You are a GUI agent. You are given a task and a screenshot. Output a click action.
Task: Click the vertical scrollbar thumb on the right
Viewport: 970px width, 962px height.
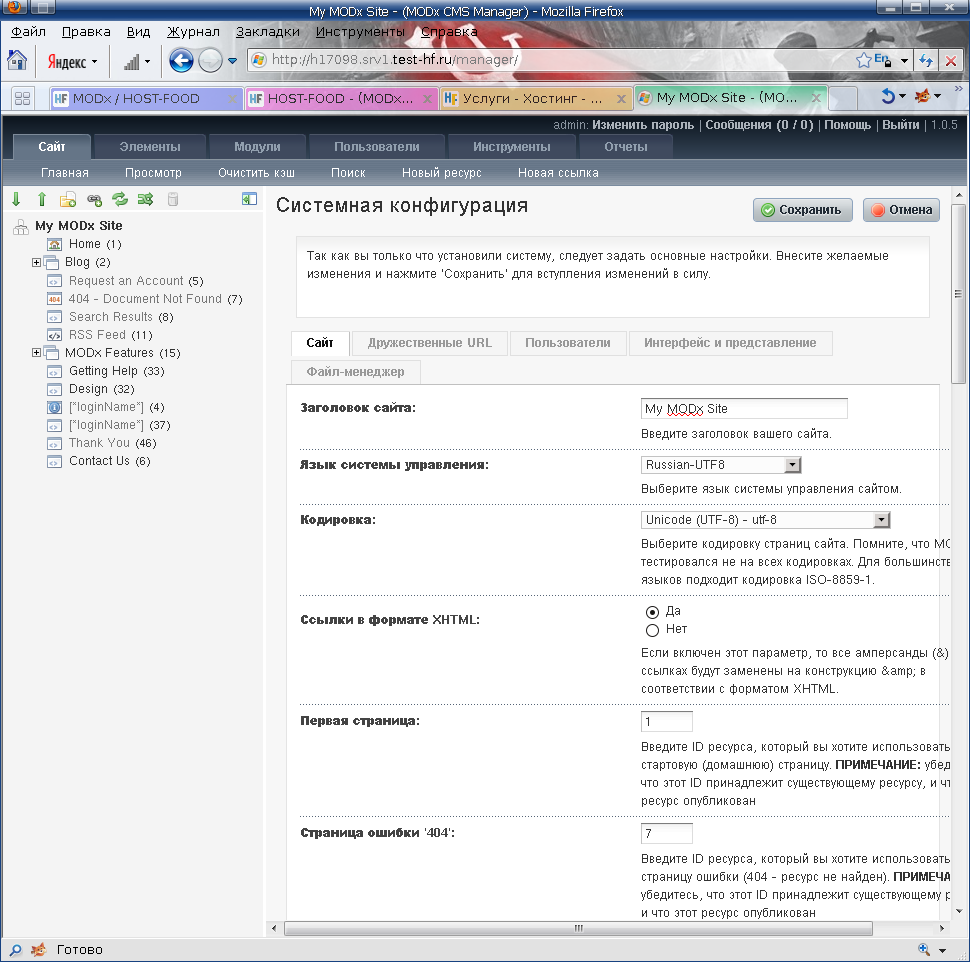pos(958,294)
